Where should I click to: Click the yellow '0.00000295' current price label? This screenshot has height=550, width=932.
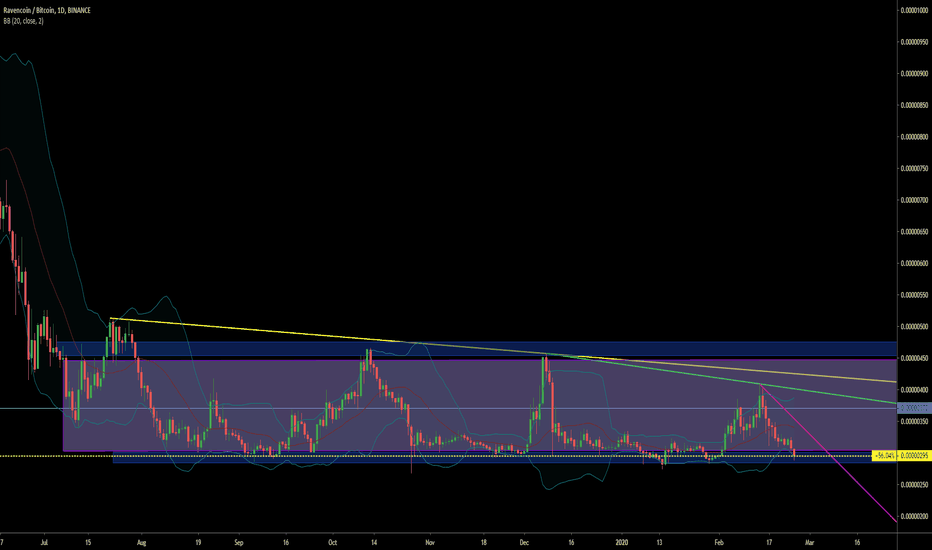click(x=914, y=456)
